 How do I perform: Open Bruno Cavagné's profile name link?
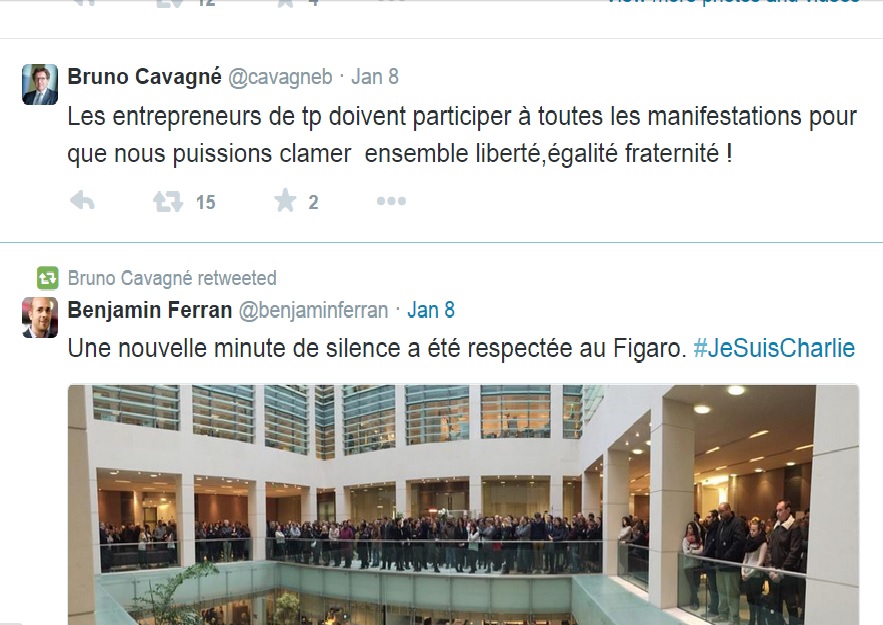coord(145,77)
